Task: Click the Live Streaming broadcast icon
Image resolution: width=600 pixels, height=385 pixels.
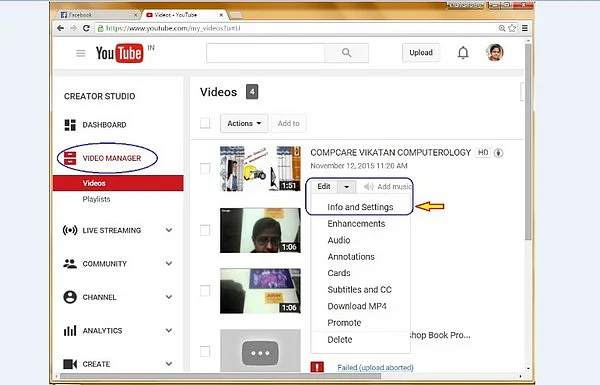Action: tap(70, 230)
